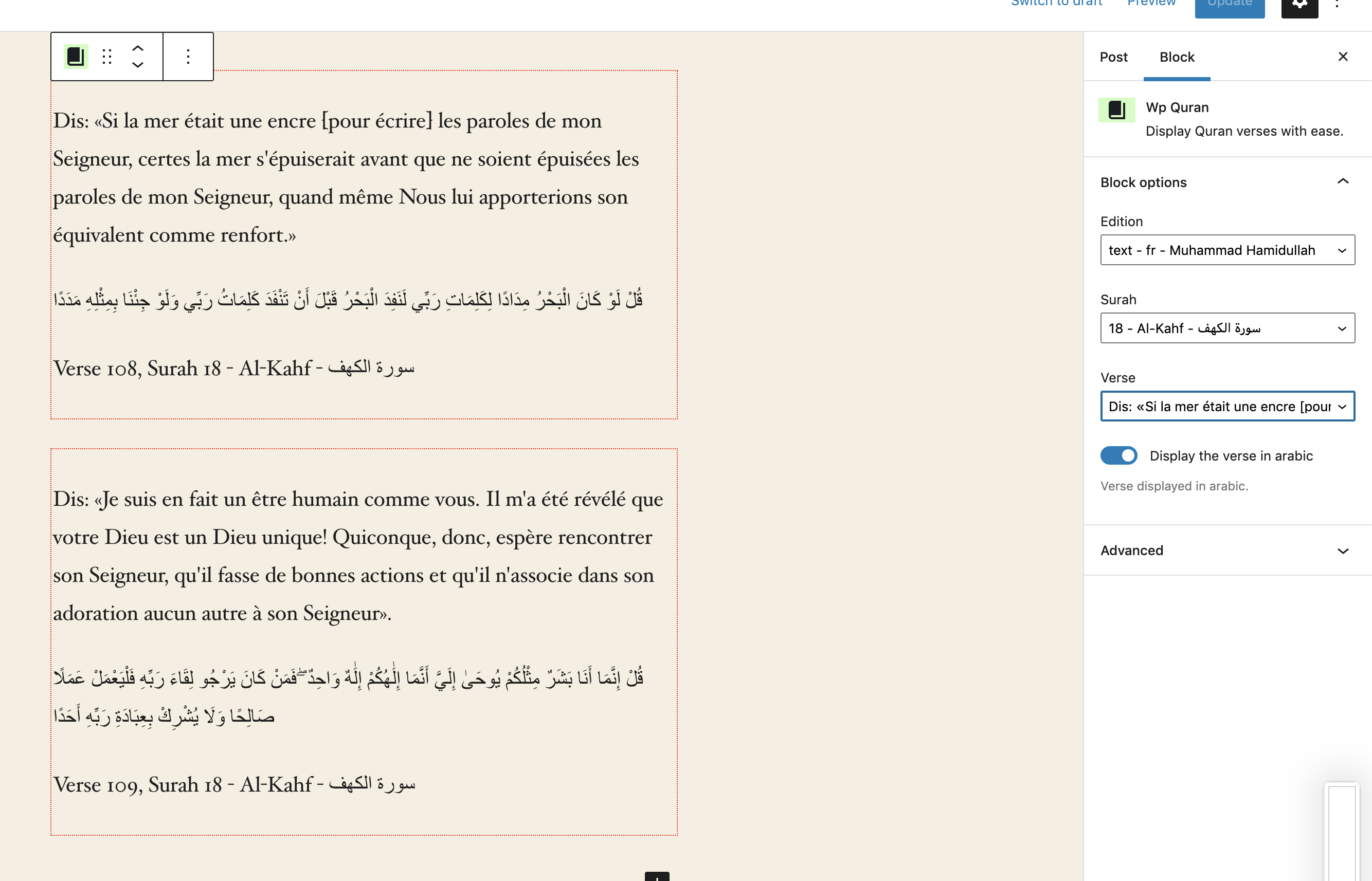Click inside the Verse input field
1372x881 pixels.
pyautogui.click(x=1225, y=407)
